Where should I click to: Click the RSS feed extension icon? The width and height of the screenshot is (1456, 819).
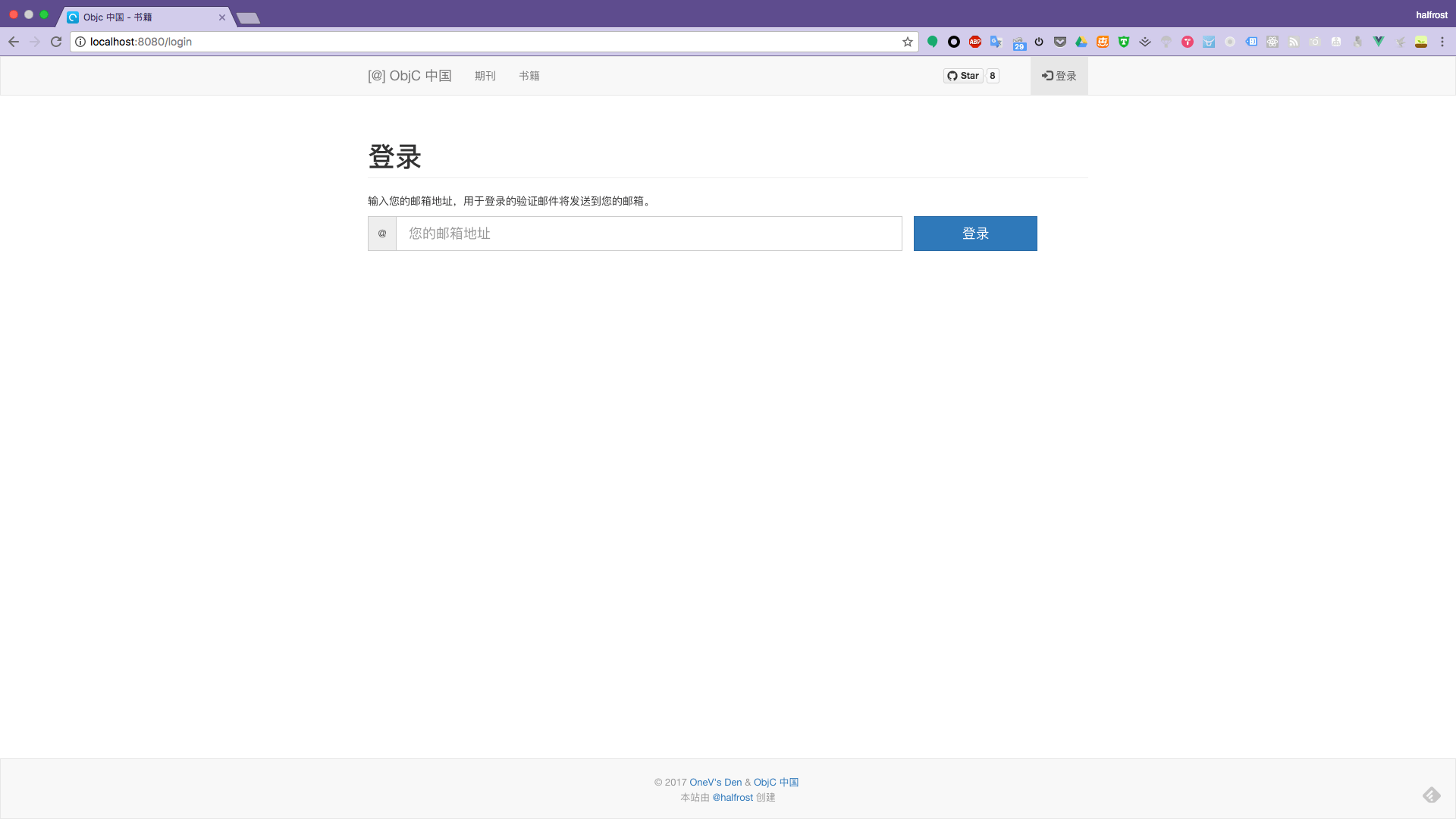(1294, 42)
